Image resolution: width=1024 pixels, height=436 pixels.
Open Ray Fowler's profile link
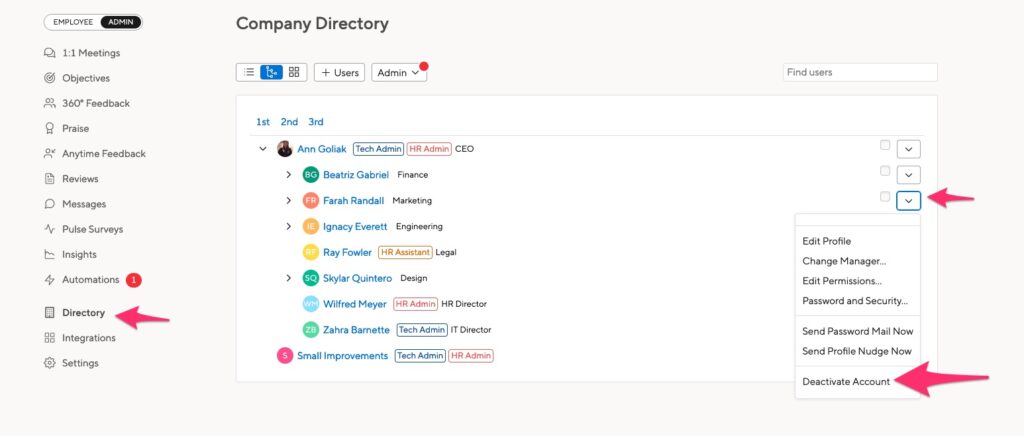point(347,252)
